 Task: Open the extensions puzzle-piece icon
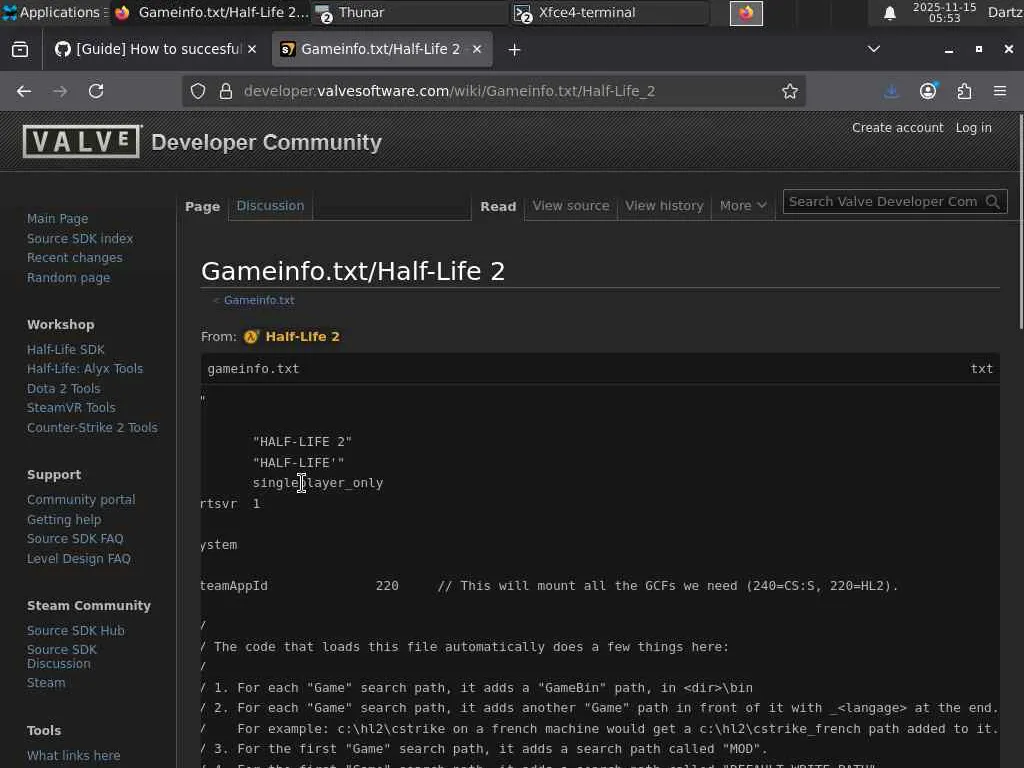(964, 91)
